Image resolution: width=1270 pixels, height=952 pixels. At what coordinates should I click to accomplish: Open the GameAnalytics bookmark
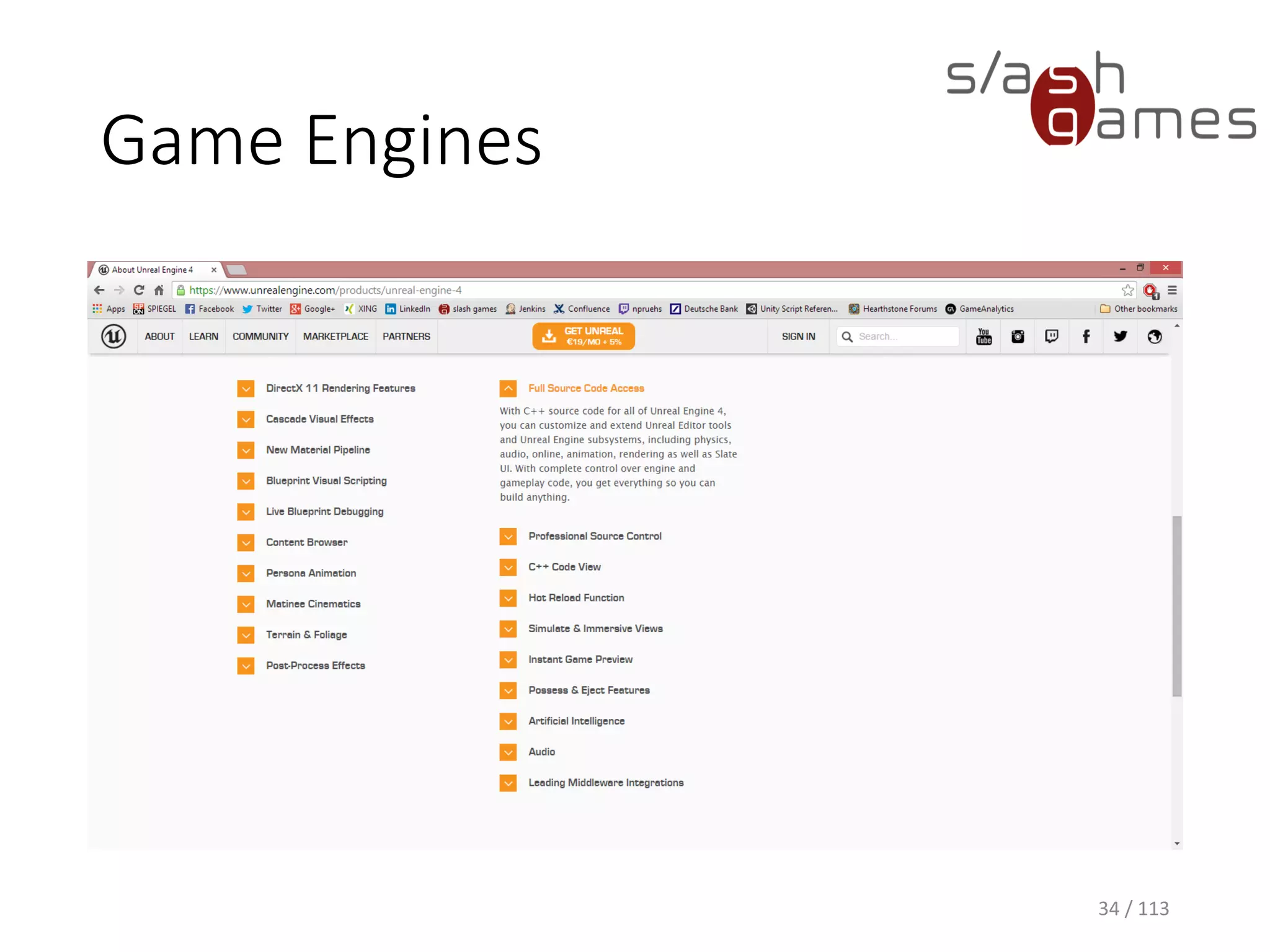(x=980, y=309)
